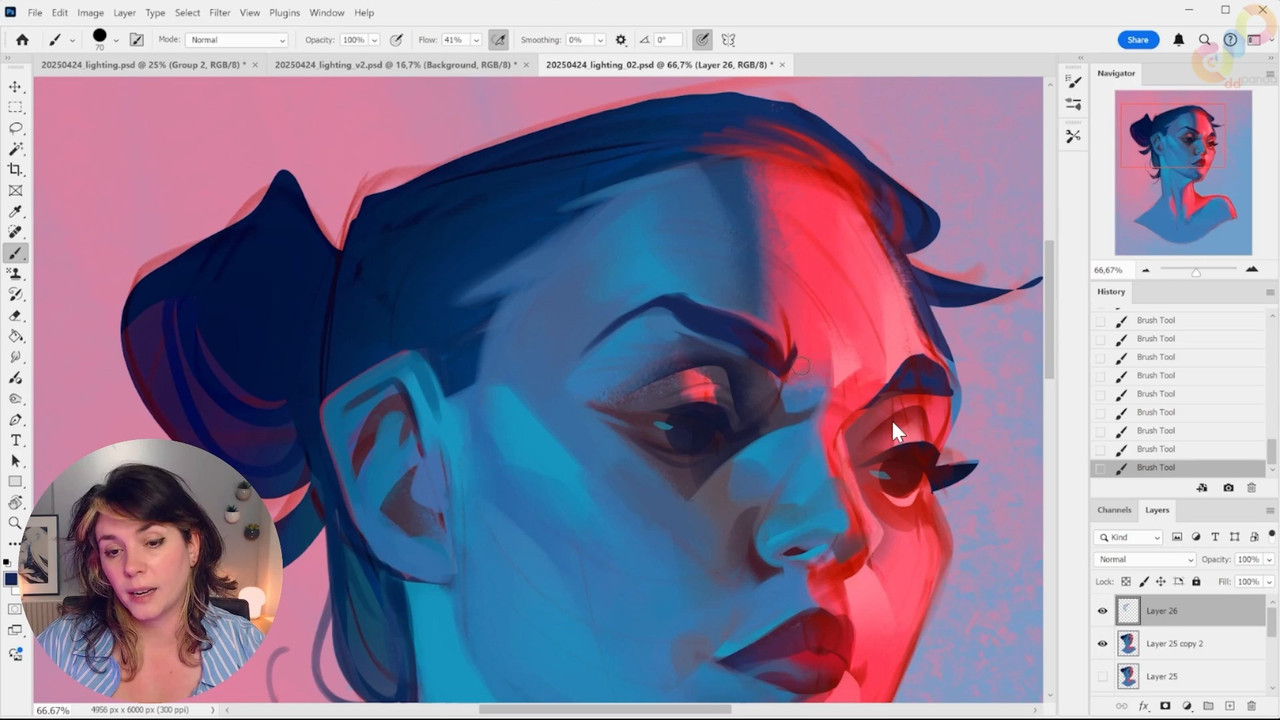
Task: Toggle brush settings panel button
Action: [136, 40]
